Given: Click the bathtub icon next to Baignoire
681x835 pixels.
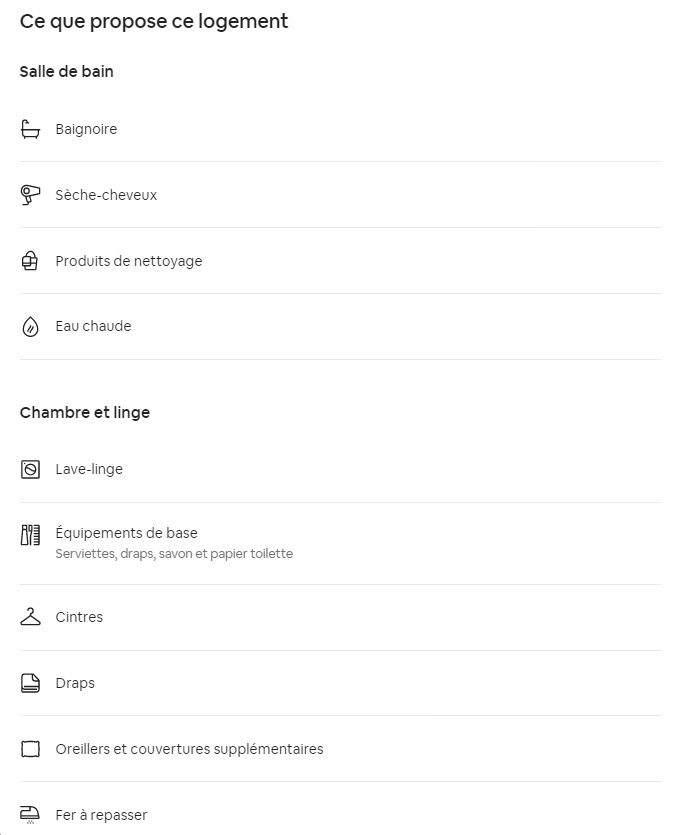Looking at the screenshot, I should (30, 129).
